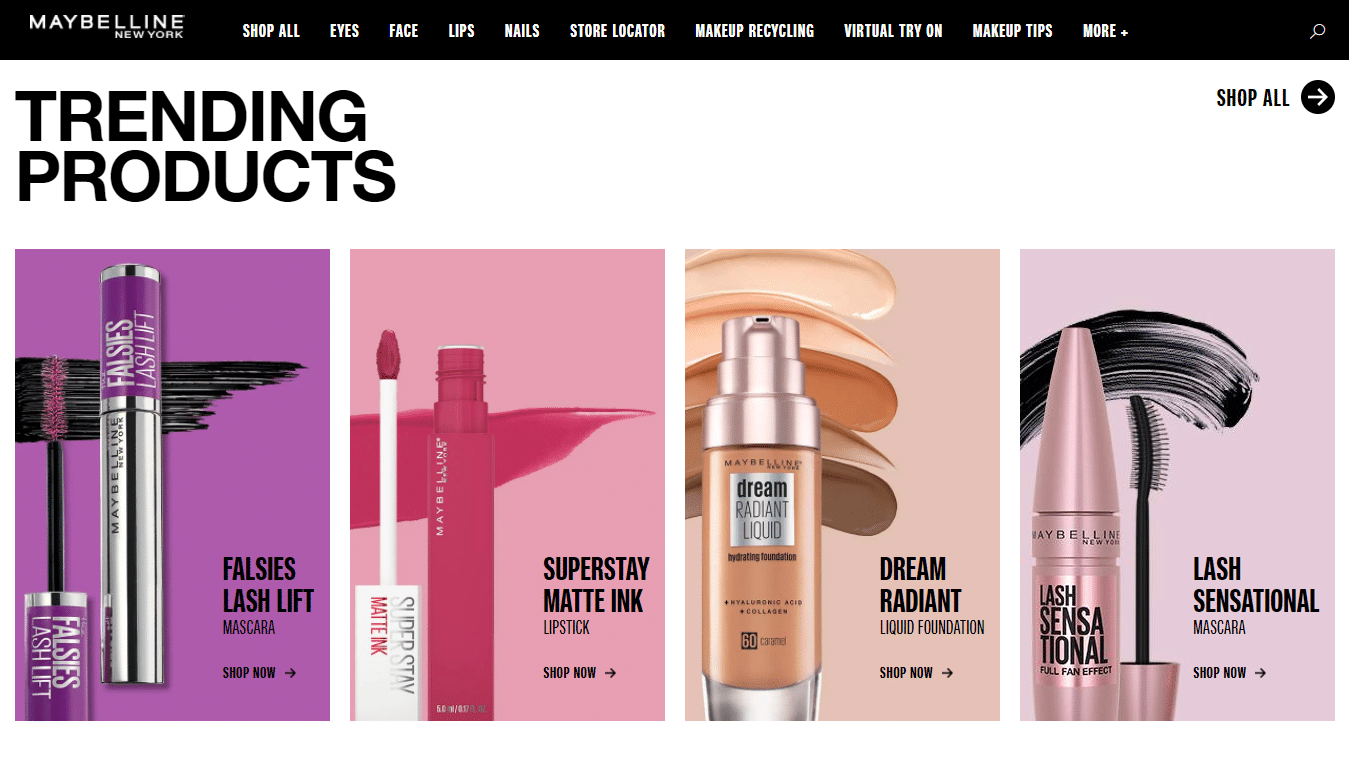
Task: Click Shop Now arrow for Dream Radiant
Action: point(947,673)
